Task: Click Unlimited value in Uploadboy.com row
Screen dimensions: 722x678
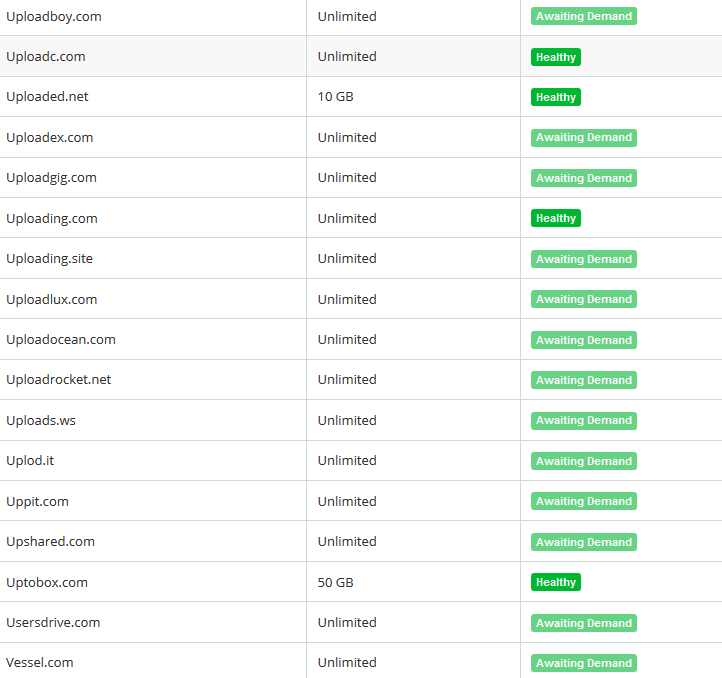Action: click(x=347, y=17)
